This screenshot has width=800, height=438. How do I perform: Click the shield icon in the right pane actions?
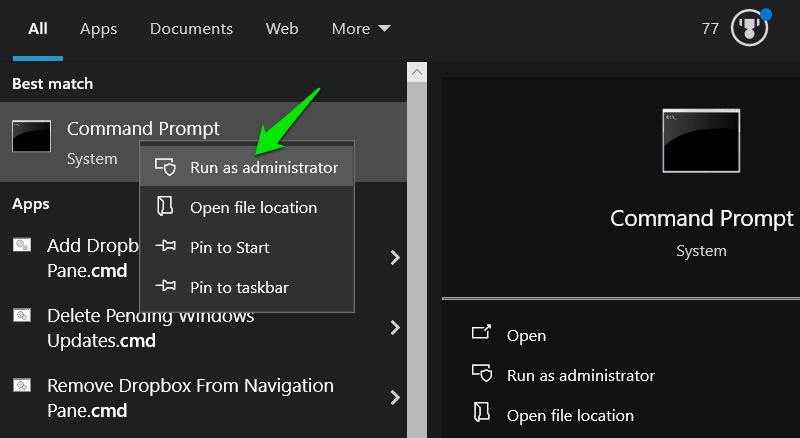pos(482,373)
